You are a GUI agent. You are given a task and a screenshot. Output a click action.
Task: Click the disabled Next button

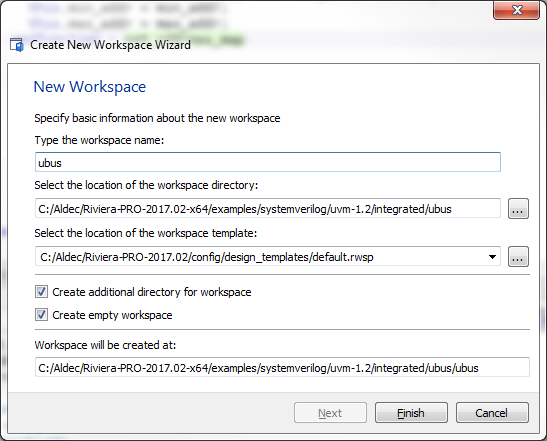tap(330, 413)
